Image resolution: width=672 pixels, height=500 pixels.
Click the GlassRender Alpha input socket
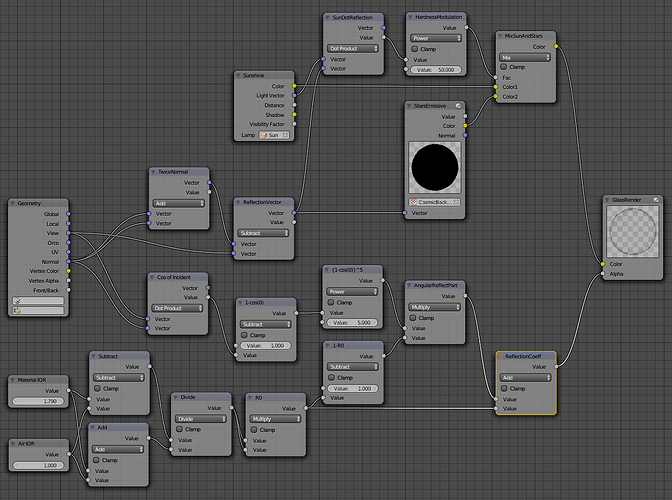point(603,274)
